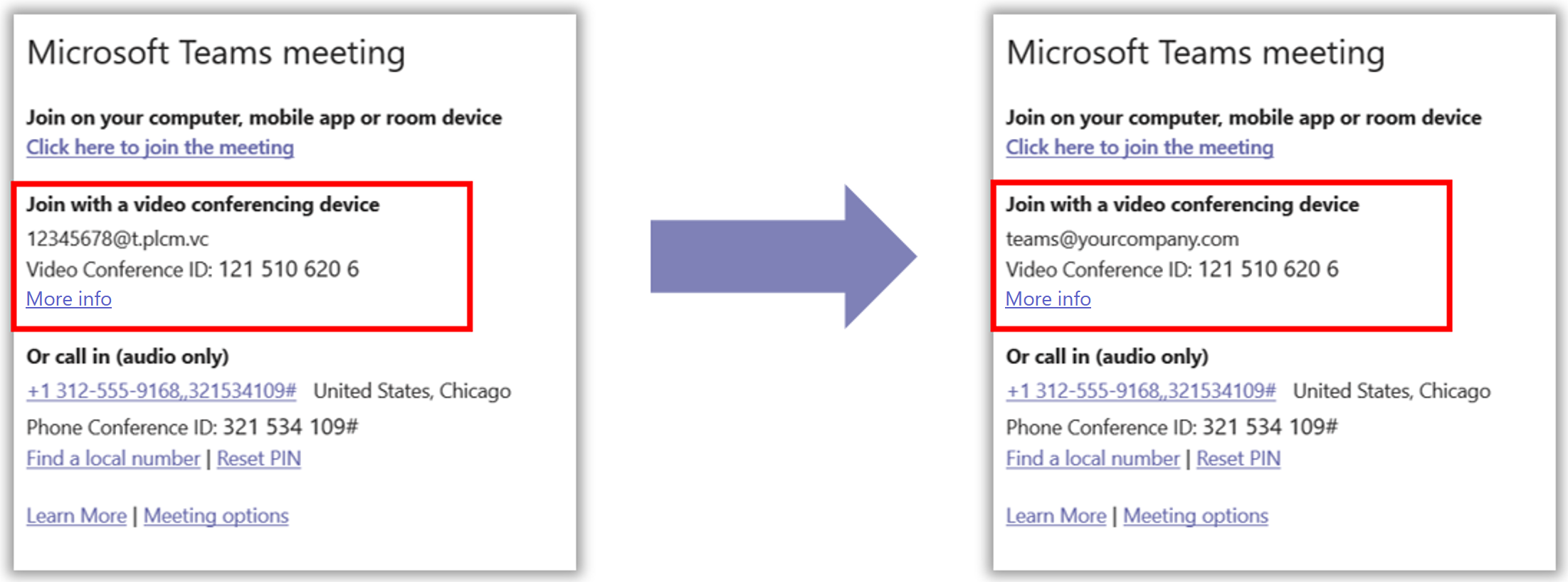
Task: Click 'Click here to join the meeting' in right invite
Action: click(x=1140, y=147)
